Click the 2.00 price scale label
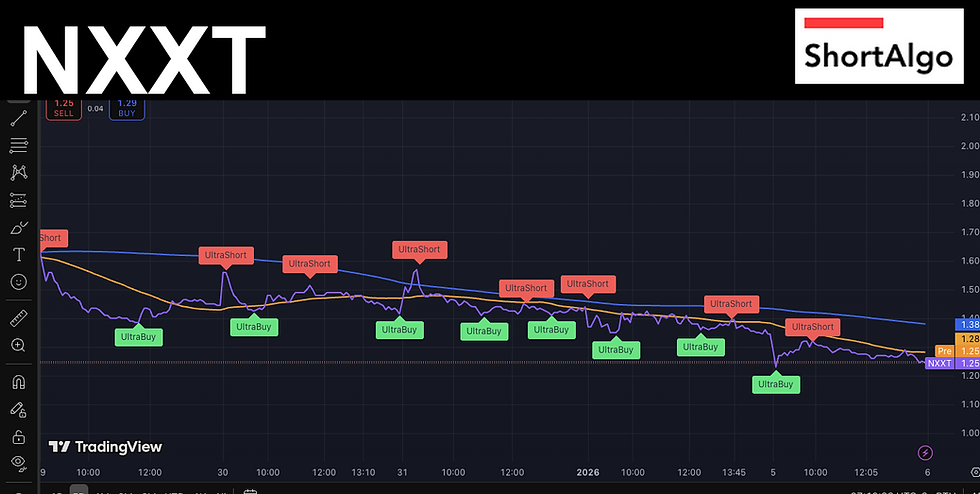Image resolution: width=980 pixels, height=494 pixels. (x=970, y=146)
